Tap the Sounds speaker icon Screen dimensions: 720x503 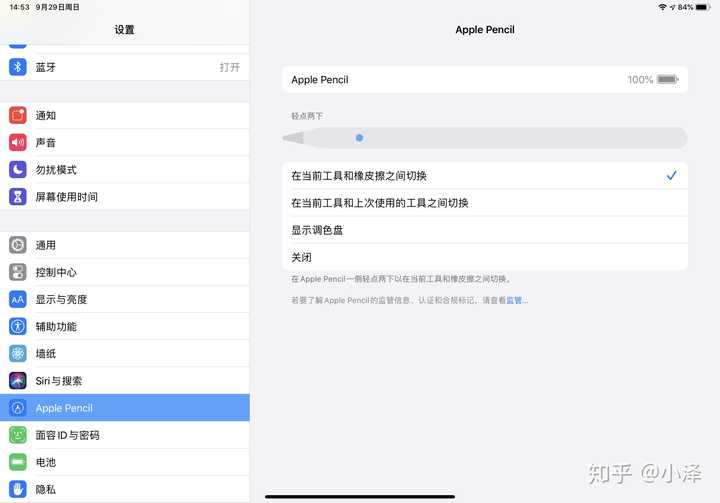click(x=17, y=142)
